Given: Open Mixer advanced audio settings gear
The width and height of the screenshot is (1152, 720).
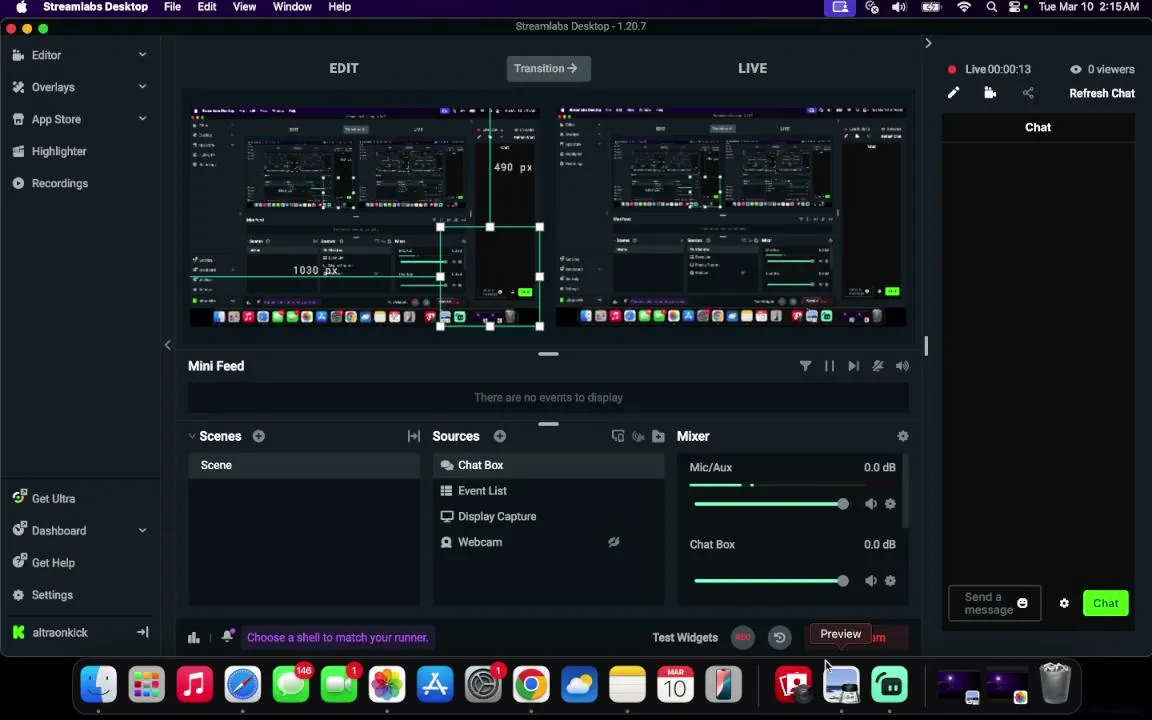Looking at the screenshot, I should pyautogui.click(x=903, y=436).
